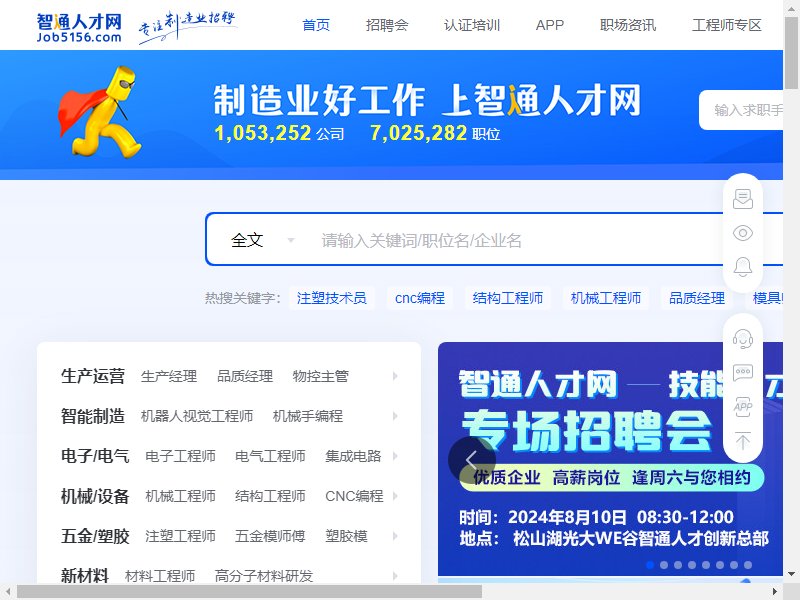Viewport: 800px width, 600px height.
Task: Open the 机械手编程 job link
Action: click(x=308, y=416)
